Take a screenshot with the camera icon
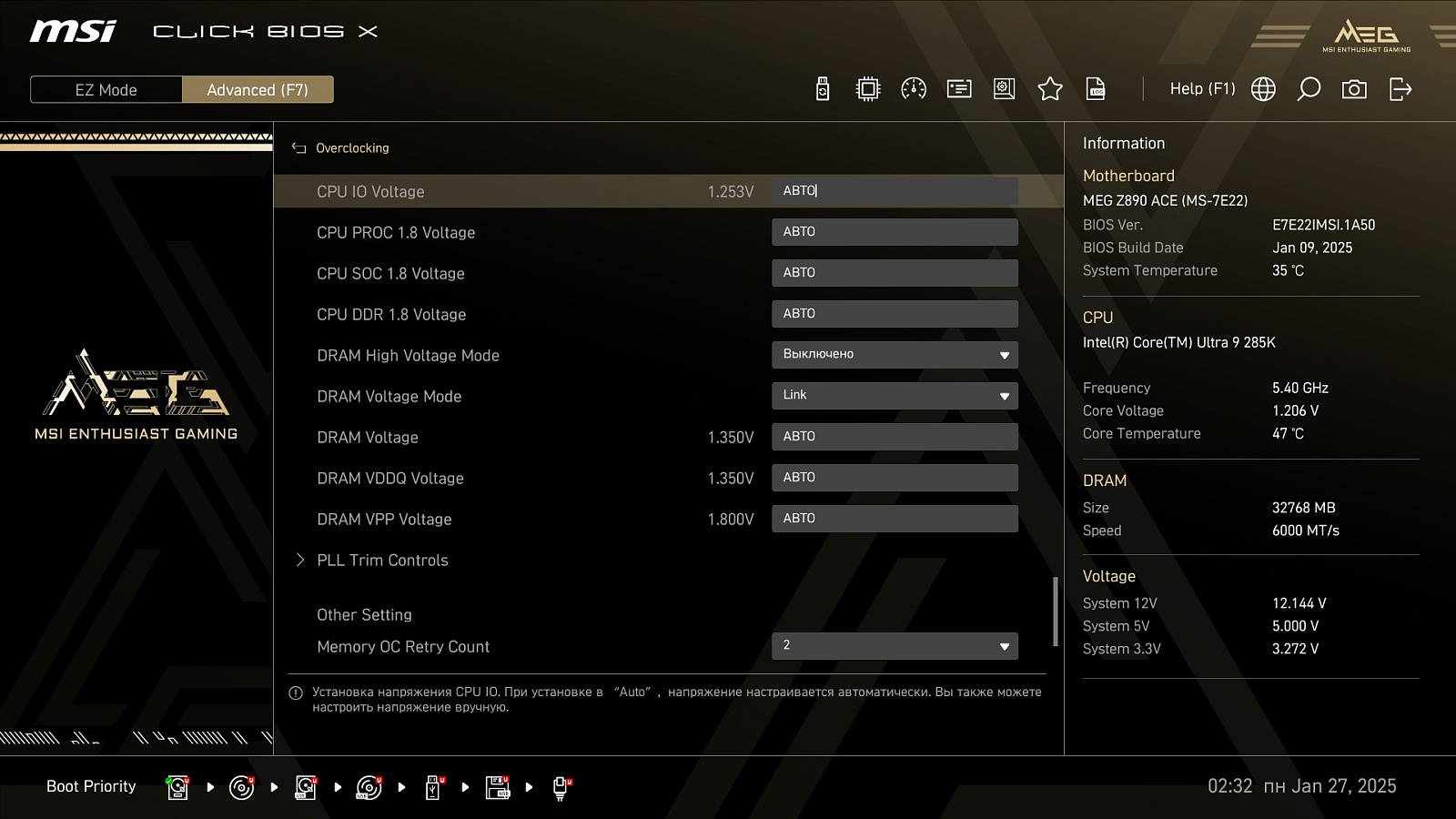 [x=1354, y=89]
